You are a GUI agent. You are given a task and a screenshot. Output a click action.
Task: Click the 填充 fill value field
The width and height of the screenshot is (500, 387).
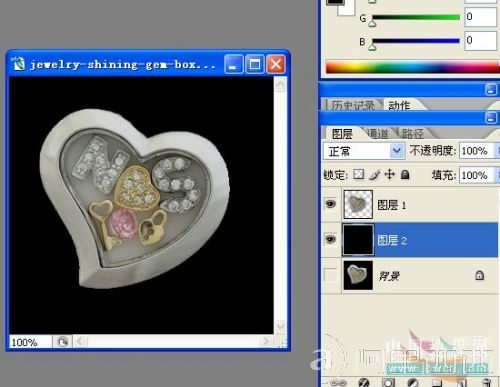(477, 175)
